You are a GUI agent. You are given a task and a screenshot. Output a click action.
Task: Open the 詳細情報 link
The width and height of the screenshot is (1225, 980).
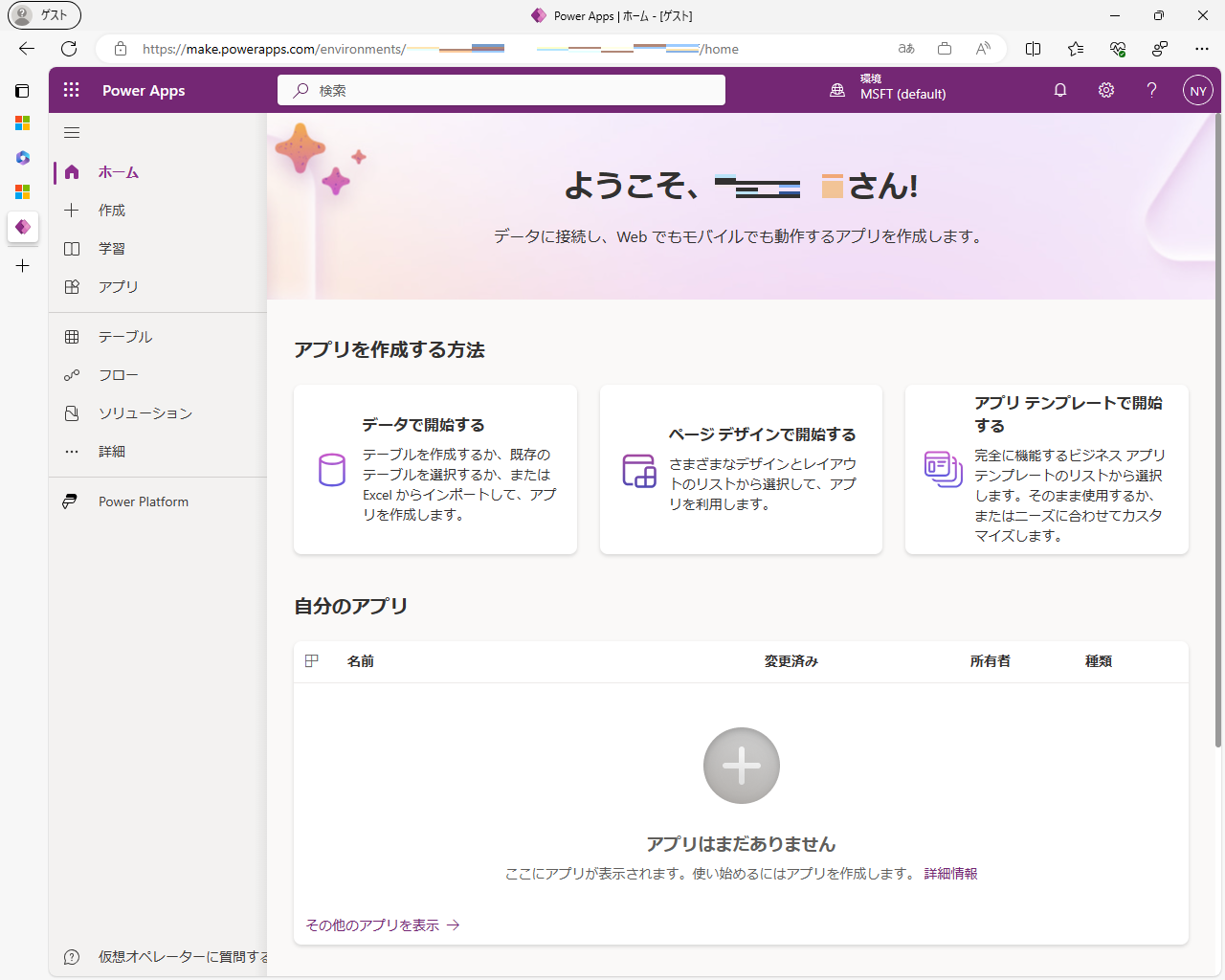pyautogui.click(x=951, y=874)
